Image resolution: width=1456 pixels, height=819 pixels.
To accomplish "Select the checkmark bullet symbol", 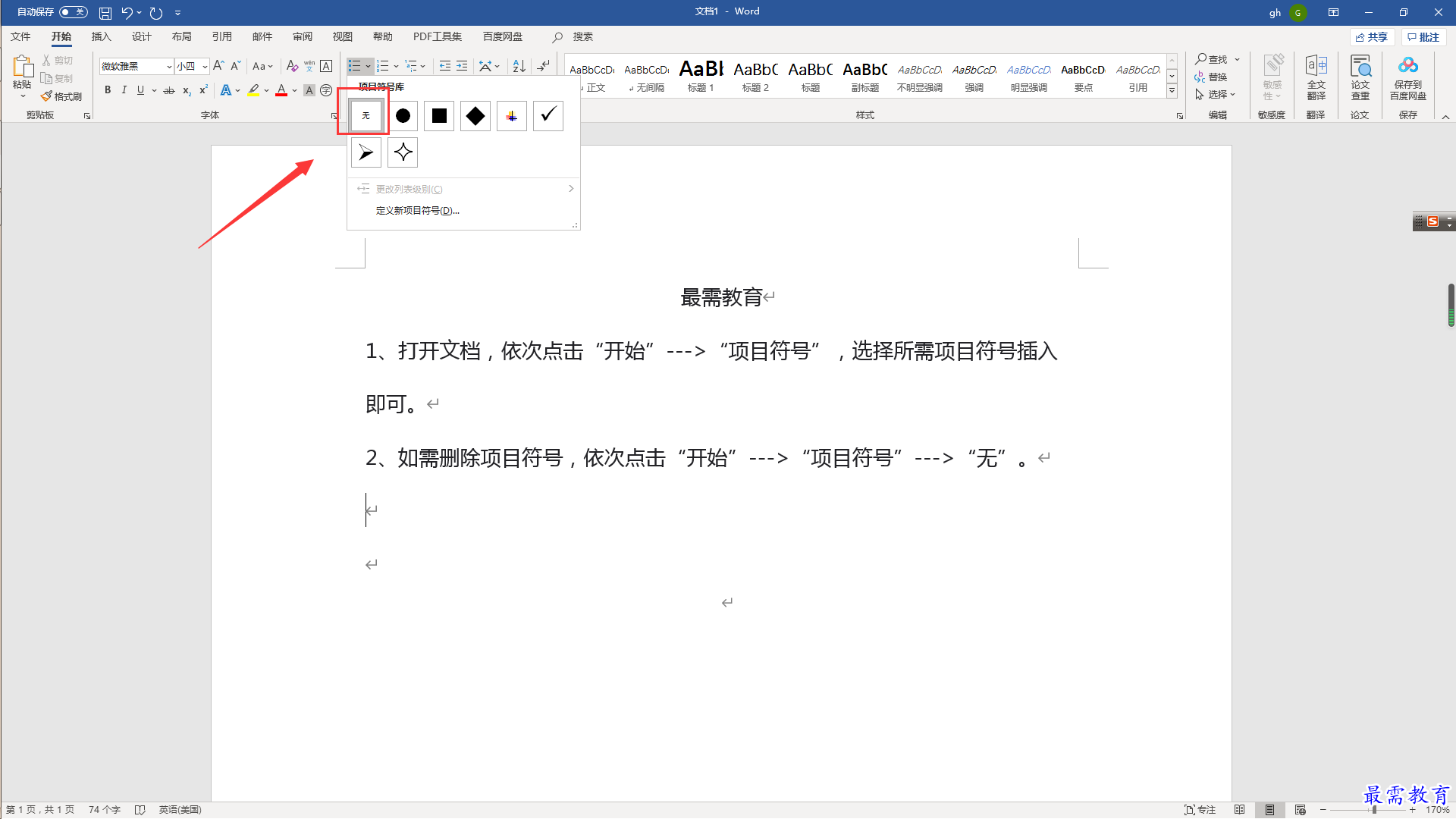I will click(x=548, y=116).
